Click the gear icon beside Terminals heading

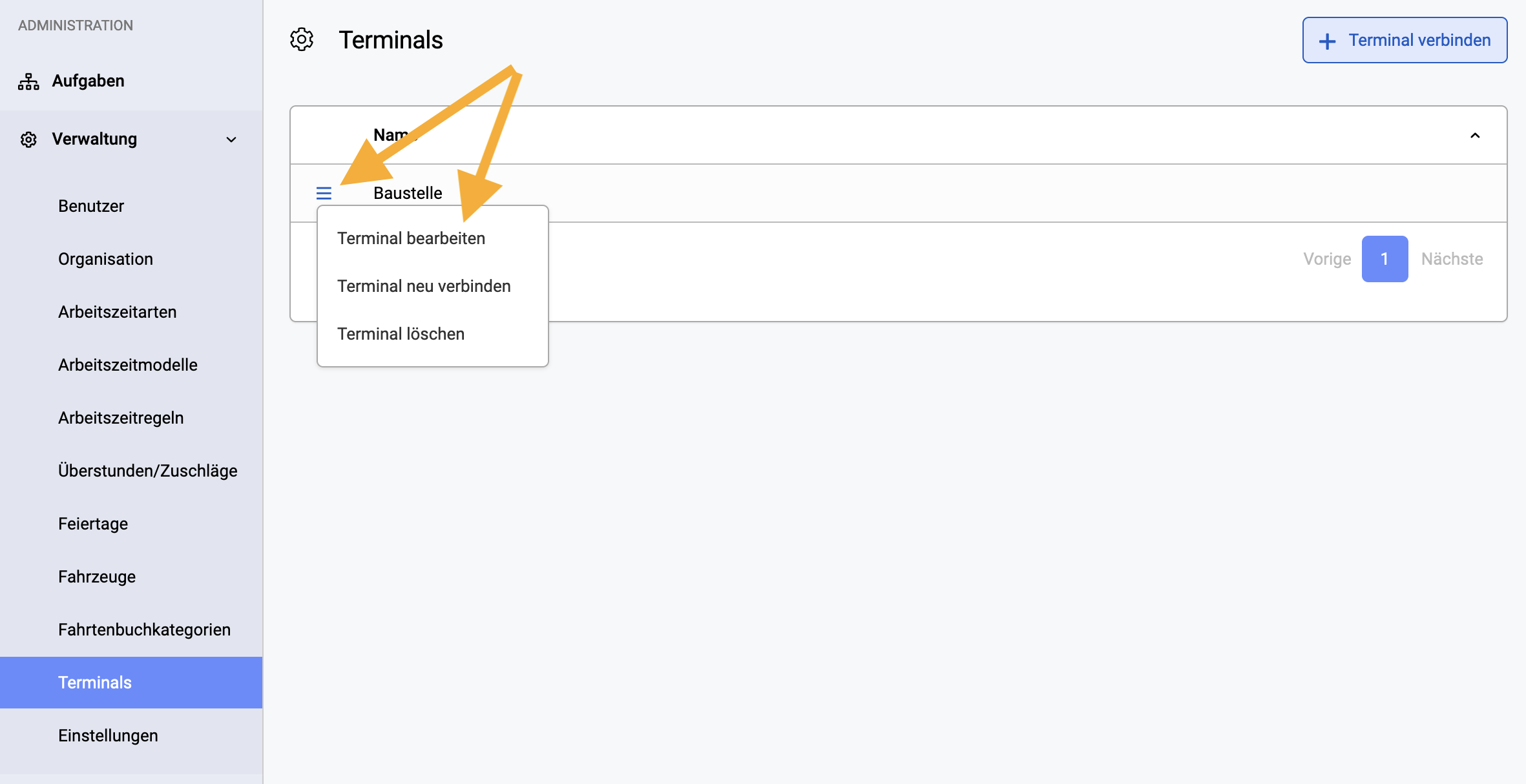click(302, 40)
